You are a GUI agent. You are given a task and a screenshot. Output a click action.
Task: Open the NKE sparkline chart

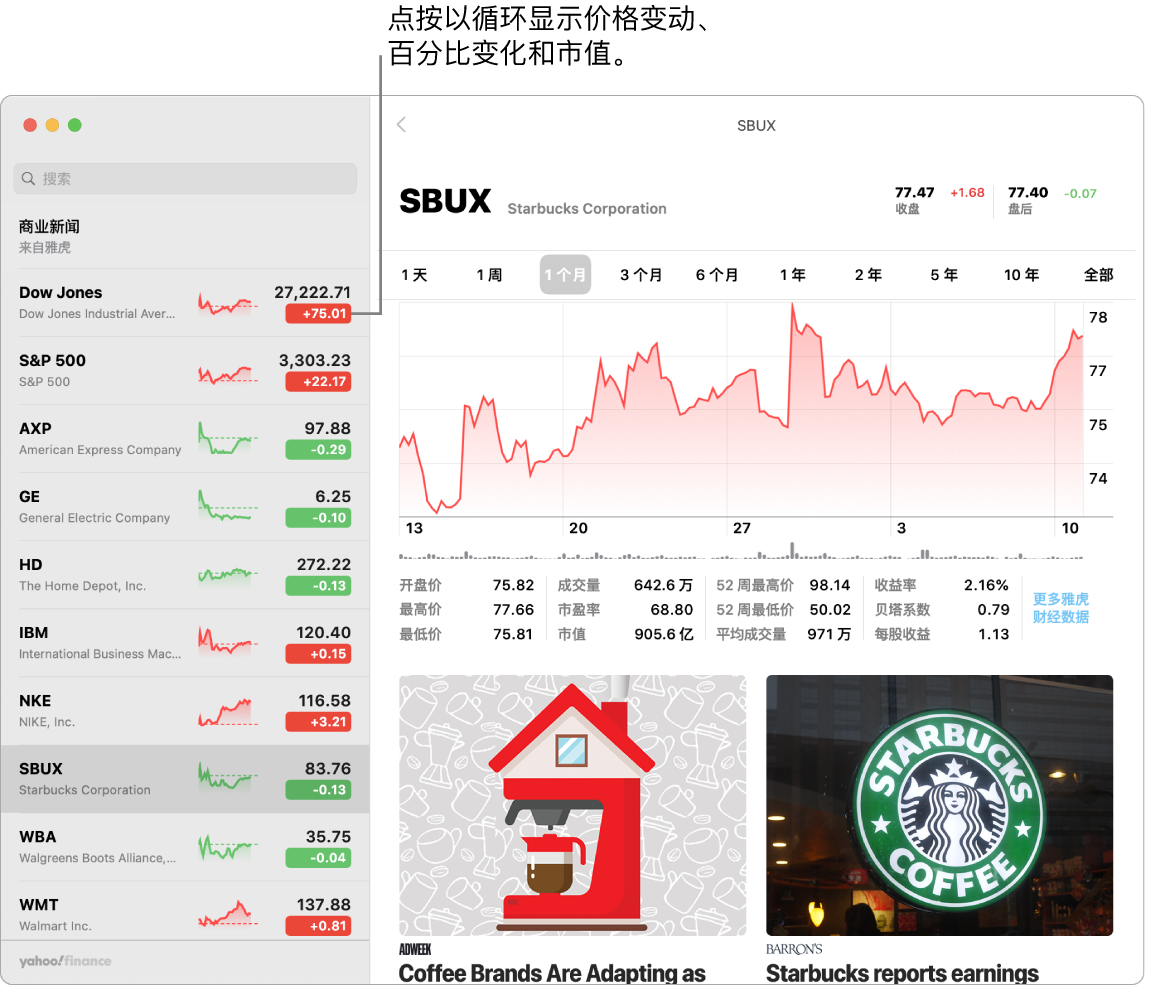pos(228,712)
